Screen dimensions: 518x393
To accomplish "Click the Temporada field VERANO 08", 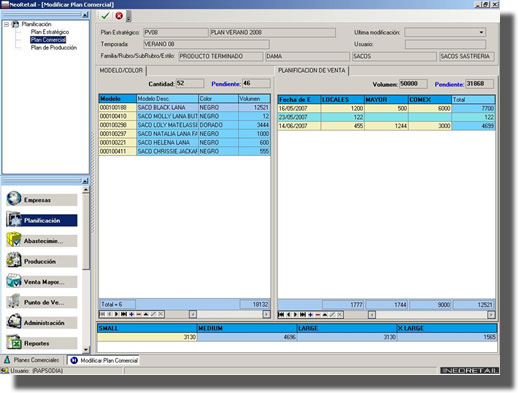I will click(206, 44).
